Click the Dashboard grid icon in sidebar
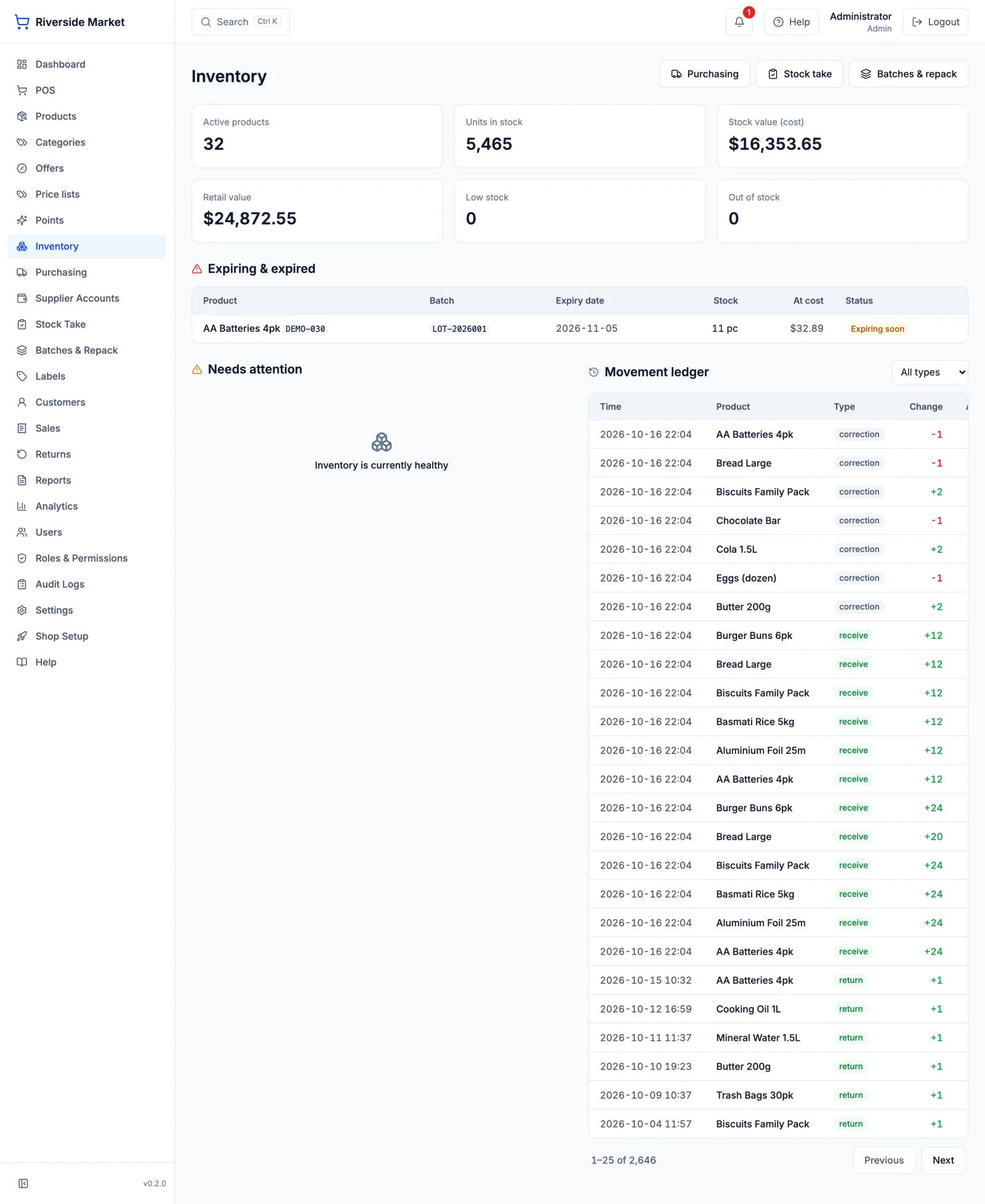The image size is (985, 1204). tap(22, 65)
